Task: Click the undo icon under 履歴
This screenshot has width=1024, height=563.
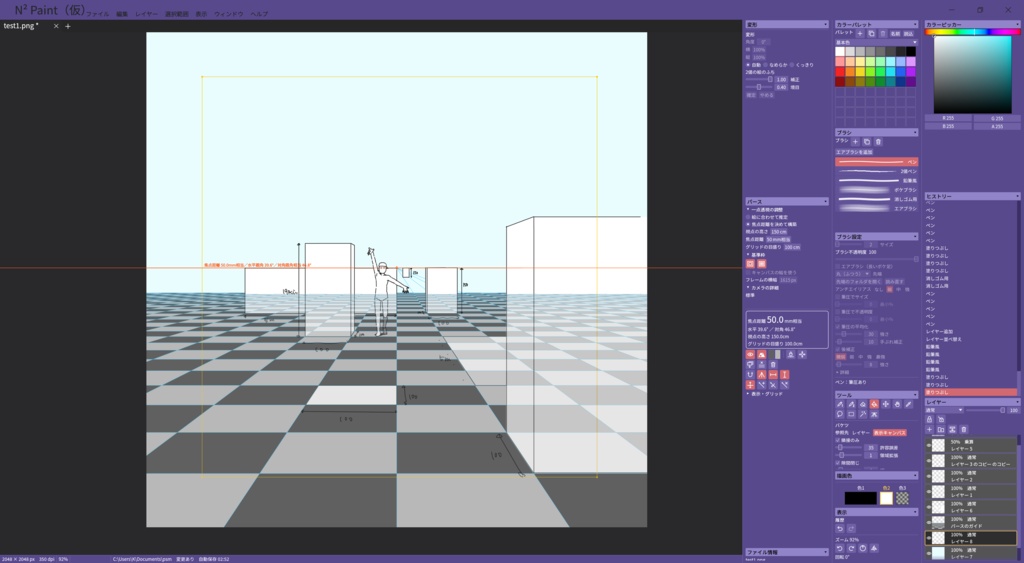Action: pyautogui.click(x=840, y=528)
